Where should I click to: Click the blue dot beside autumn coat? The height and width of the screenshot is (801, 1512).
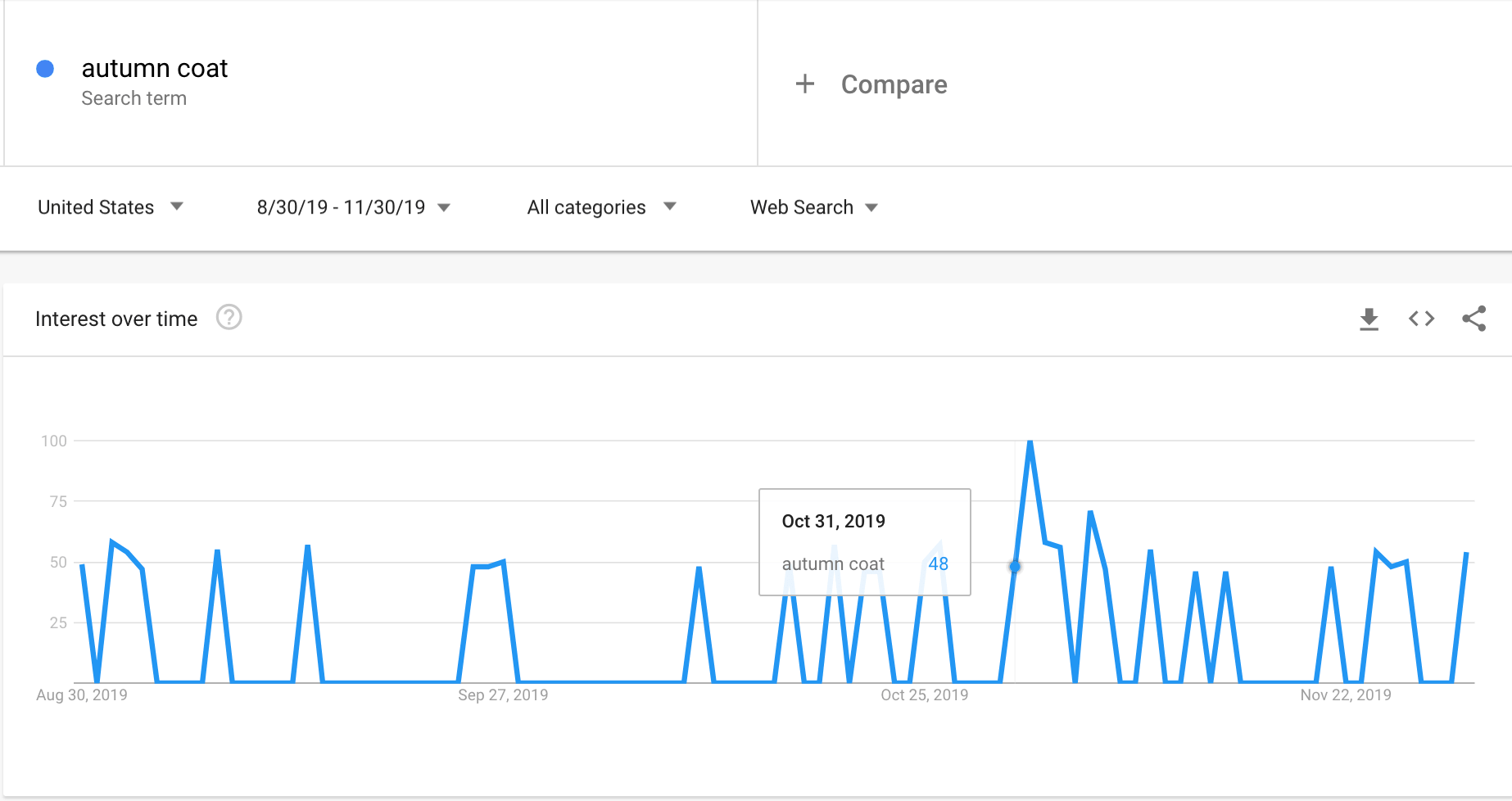pos(45,69)
